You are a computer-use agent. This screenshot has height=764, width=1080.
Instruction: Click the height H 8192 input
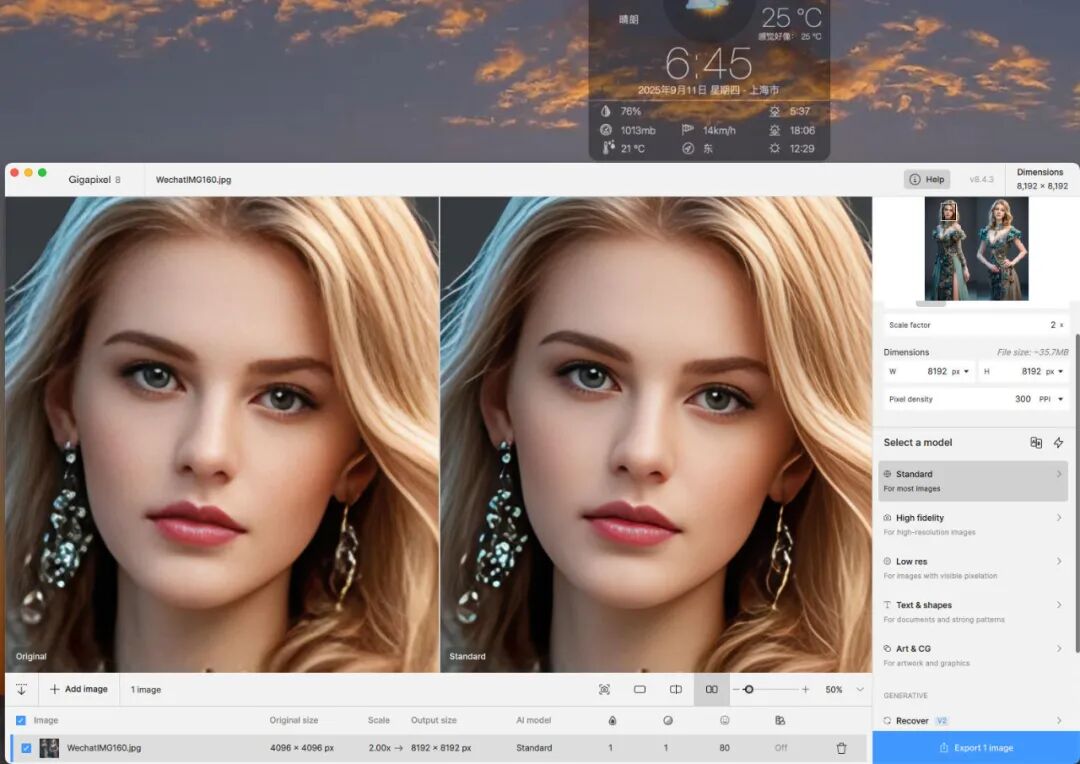point(1024,371)
